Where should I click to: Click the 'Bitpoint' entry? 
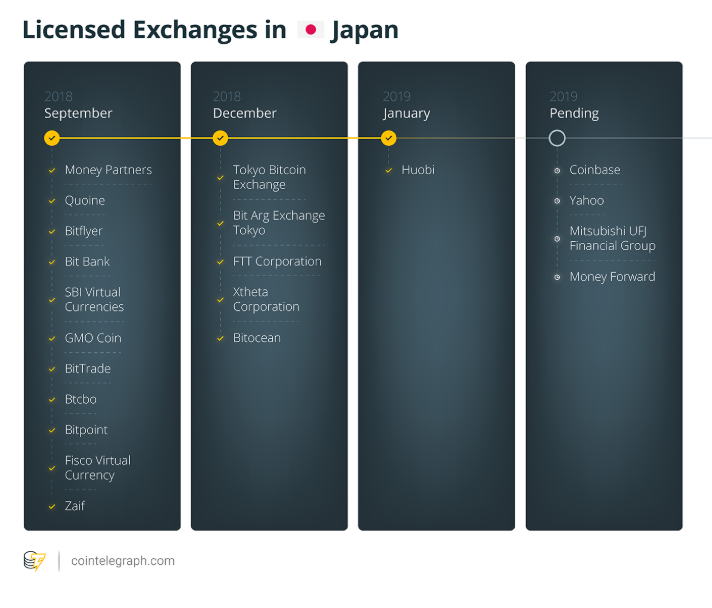tap(86, 430)
